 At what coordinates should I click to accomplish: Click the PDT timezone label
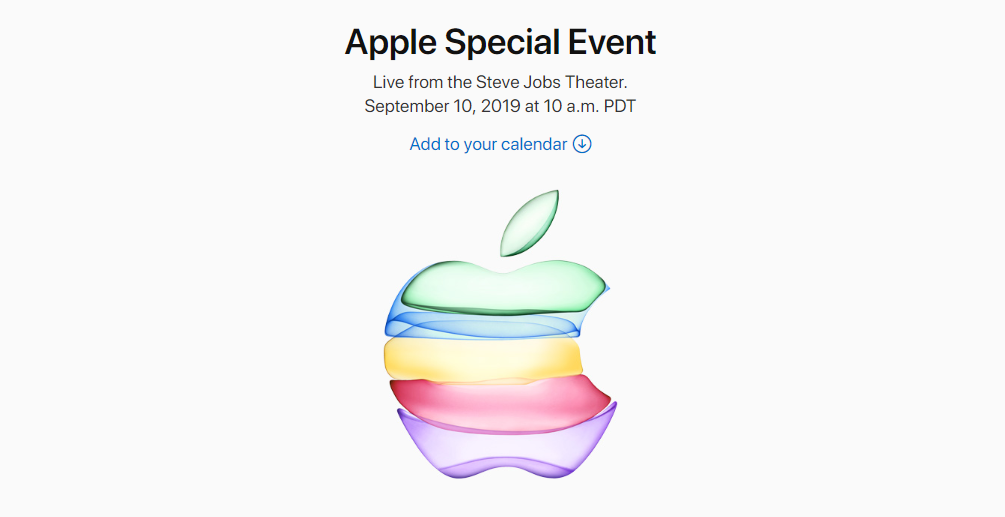(x=620, y=106)
